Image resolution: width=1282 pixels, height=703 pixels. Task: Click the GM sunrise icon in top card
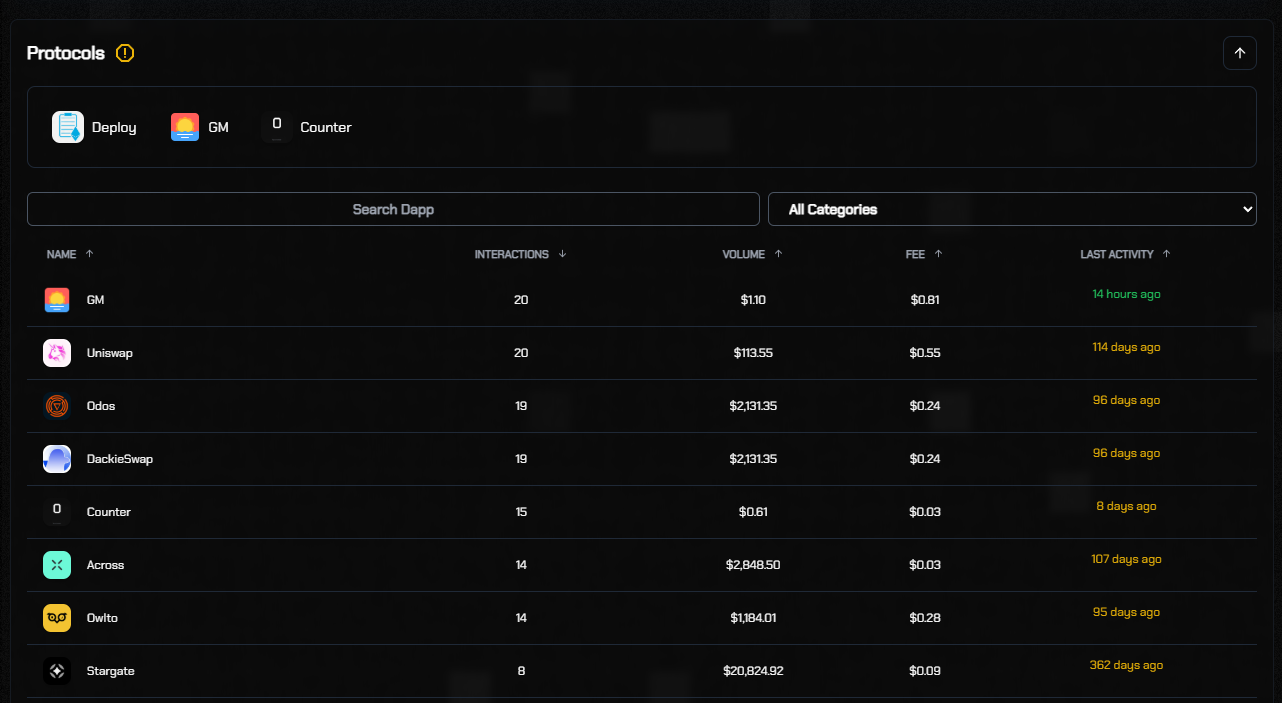click(x=185, y=127)
